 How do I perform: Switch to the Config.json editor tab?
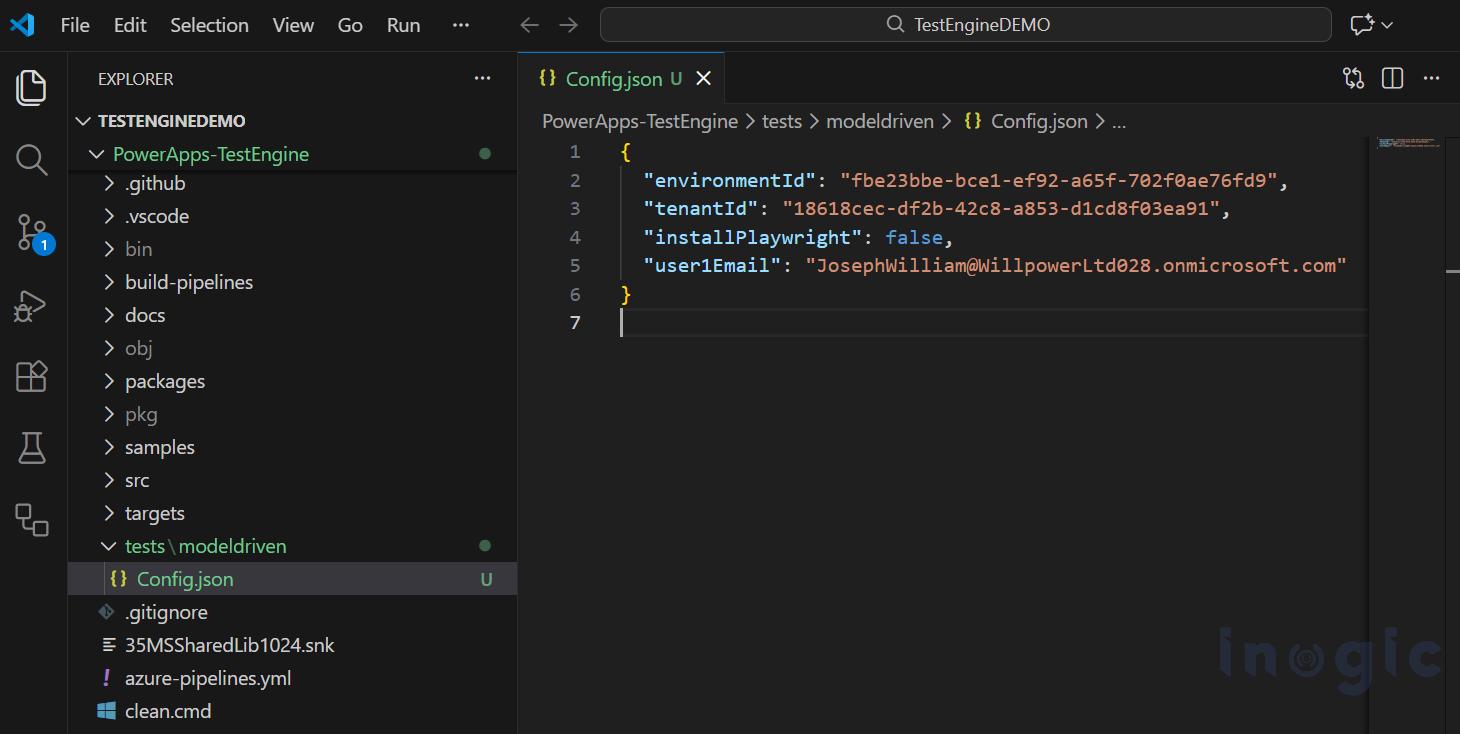coord(611,77)
